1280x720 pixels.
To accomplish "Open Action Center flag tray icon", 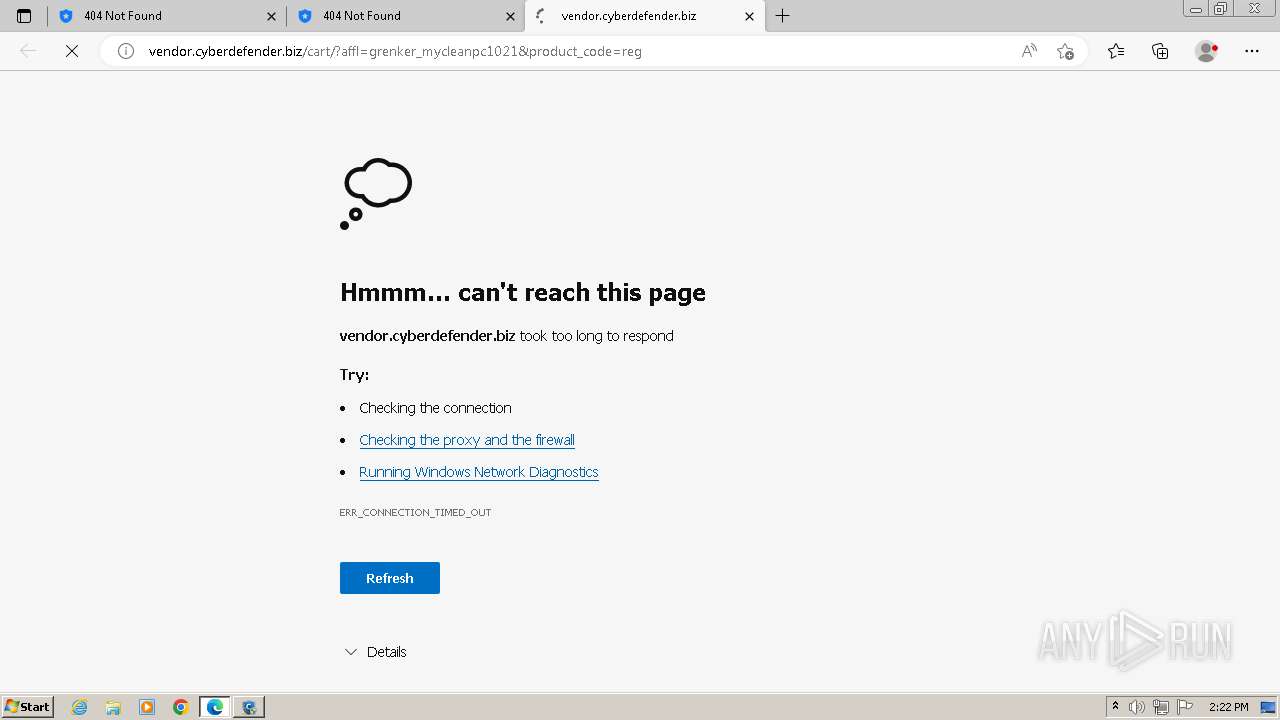I will point(1185,707).
